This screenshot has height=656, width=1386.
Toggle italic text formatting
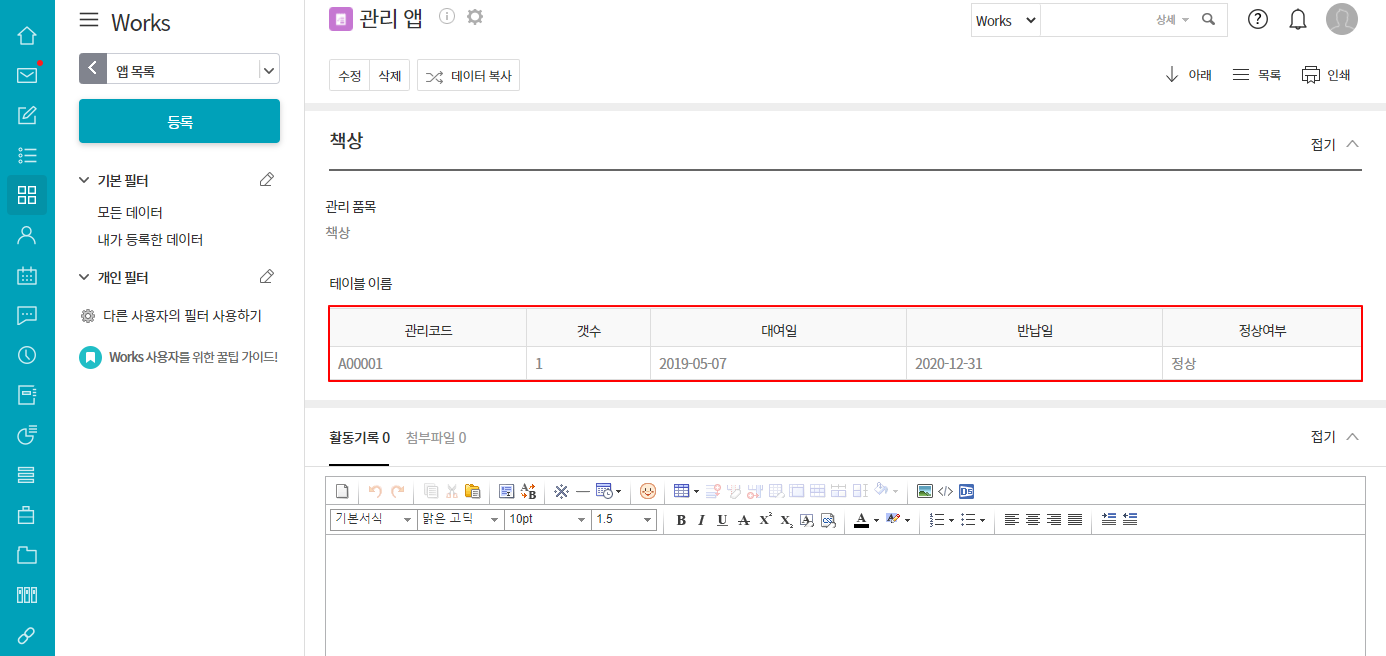pos(701,520)
